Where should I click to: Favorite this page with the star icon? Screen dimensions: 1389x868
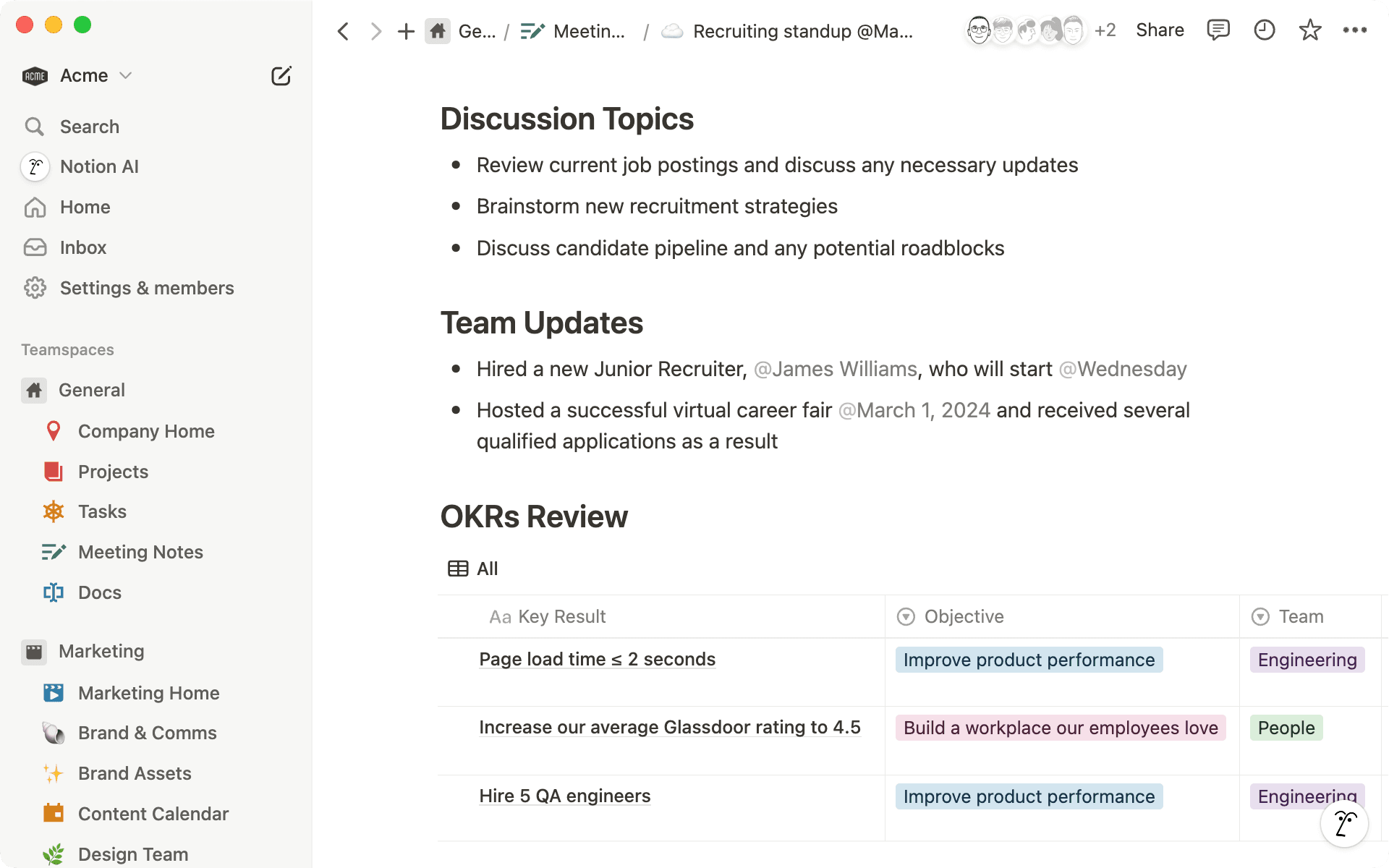click(1309, 30)
